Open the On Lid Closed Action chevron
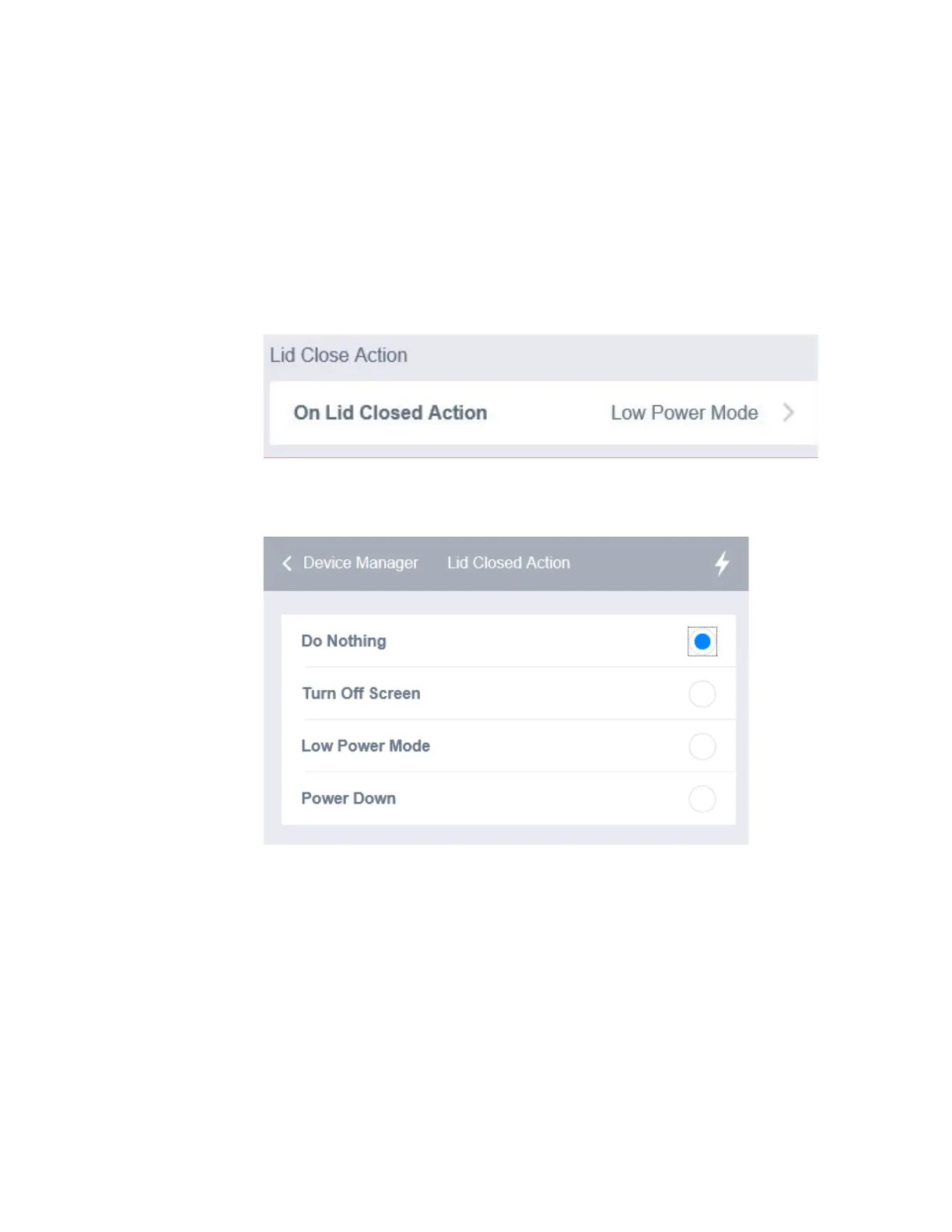Image resolution: width=952 pixels, height=1232 pixels. click(788, 412)
